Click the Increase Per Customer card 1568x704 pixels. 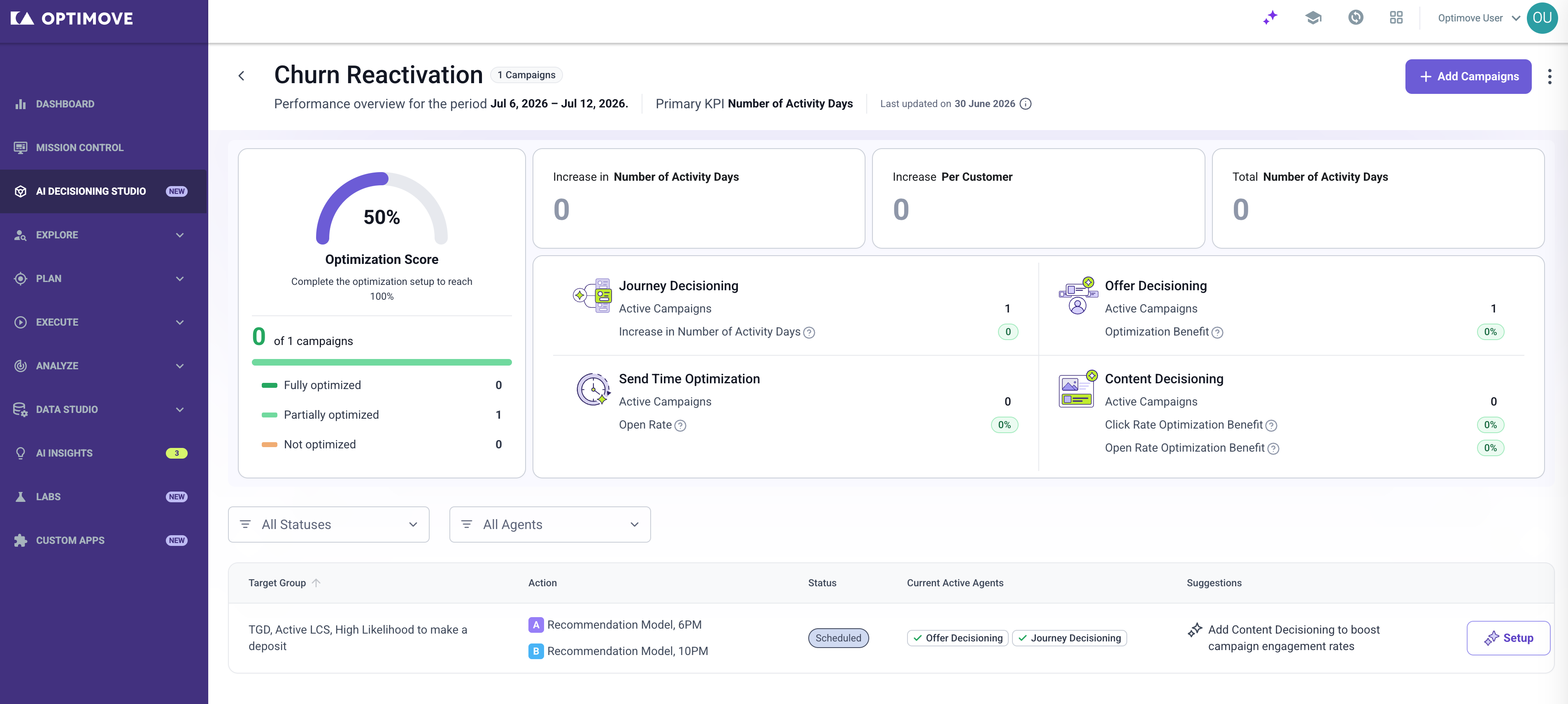[1038, 198]
